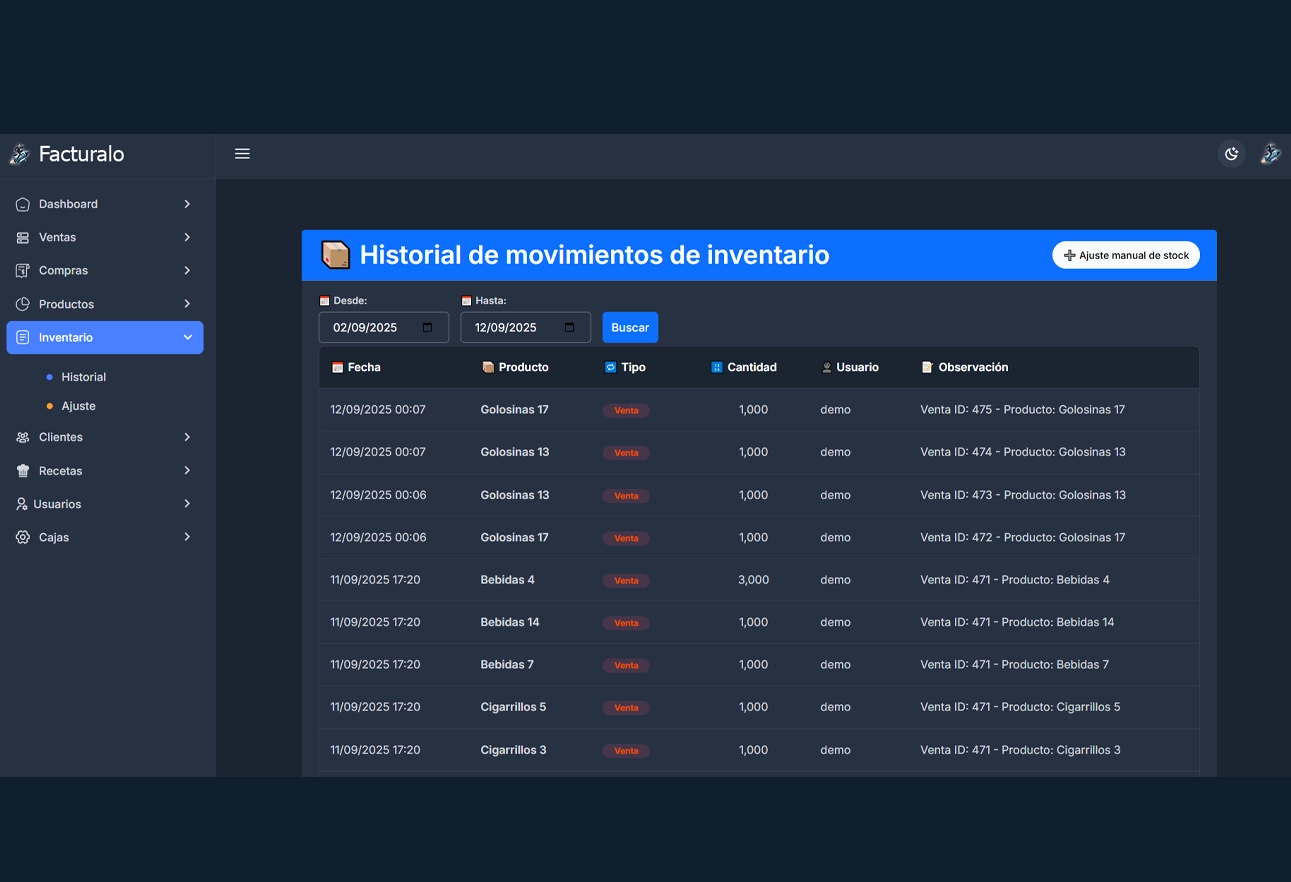The width and height of the screenshot is (1291, 882).
Task: Toggle dark mode moon icon
Action: pos(1232,154)
